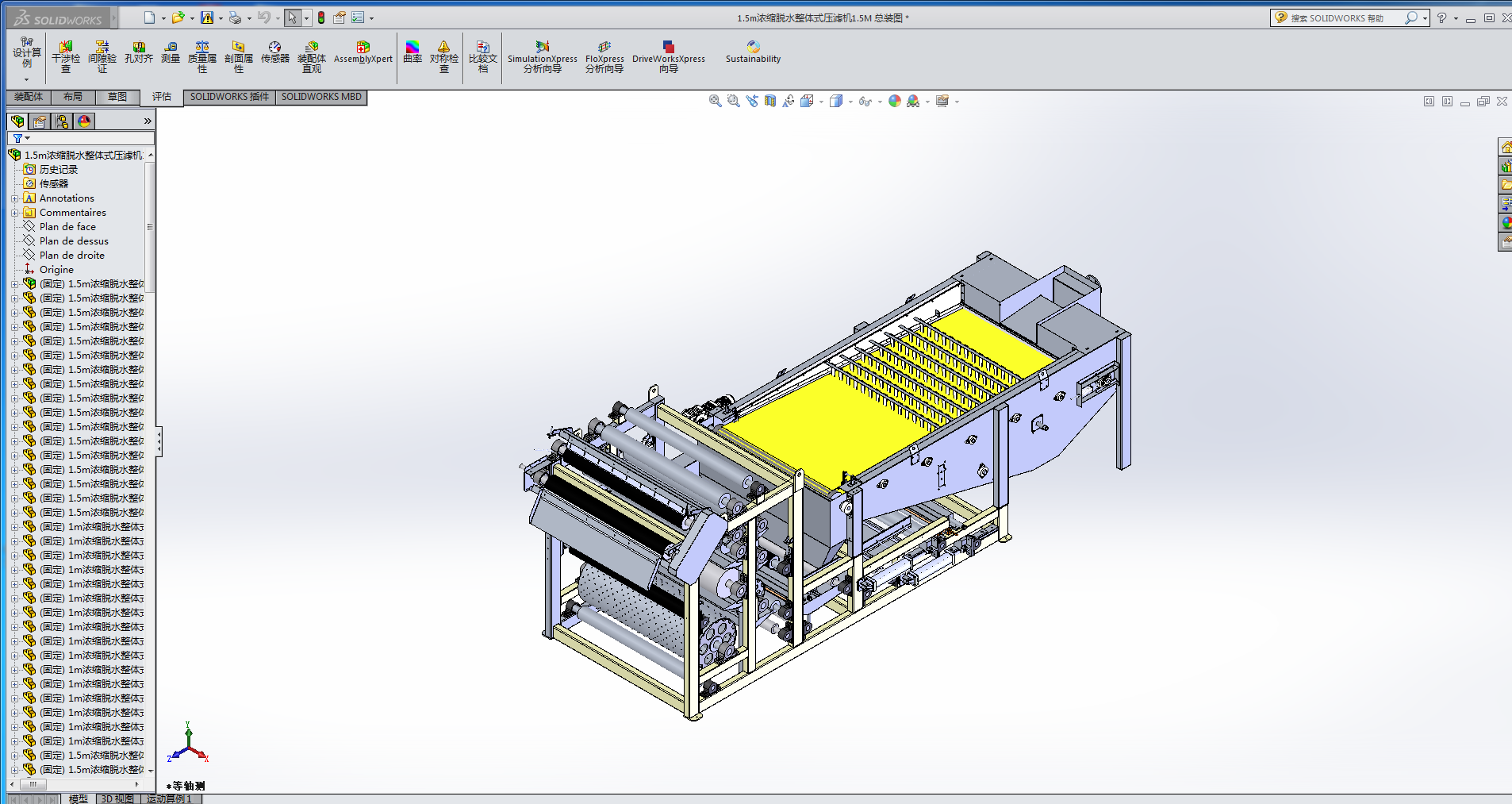This screenshot has width=1512, height=804.
Task: Select Plan de face in feature tree
Action: click(x=67, y=227)
